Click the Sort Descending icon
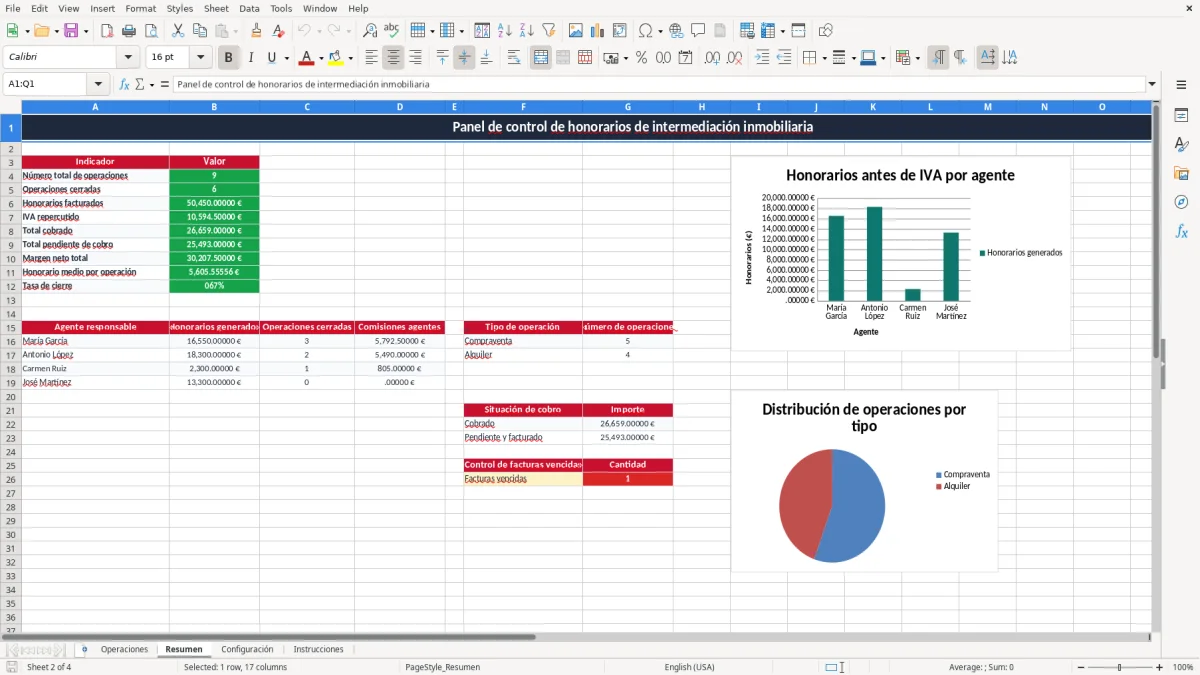Image resolution: width=1200 pixels, height=675 pixels. click(526, 31)
